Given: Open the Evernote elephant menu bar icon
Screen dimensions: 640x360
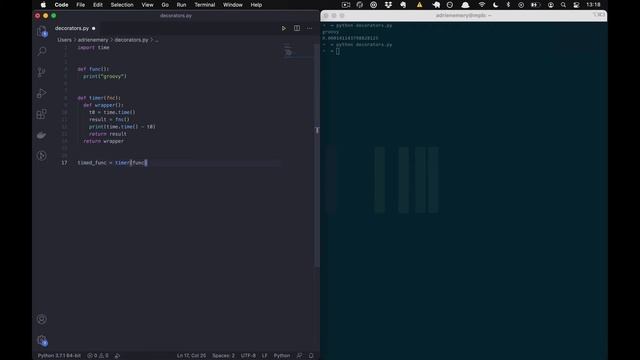Looking at the screenshot, I should pos(403,5).
